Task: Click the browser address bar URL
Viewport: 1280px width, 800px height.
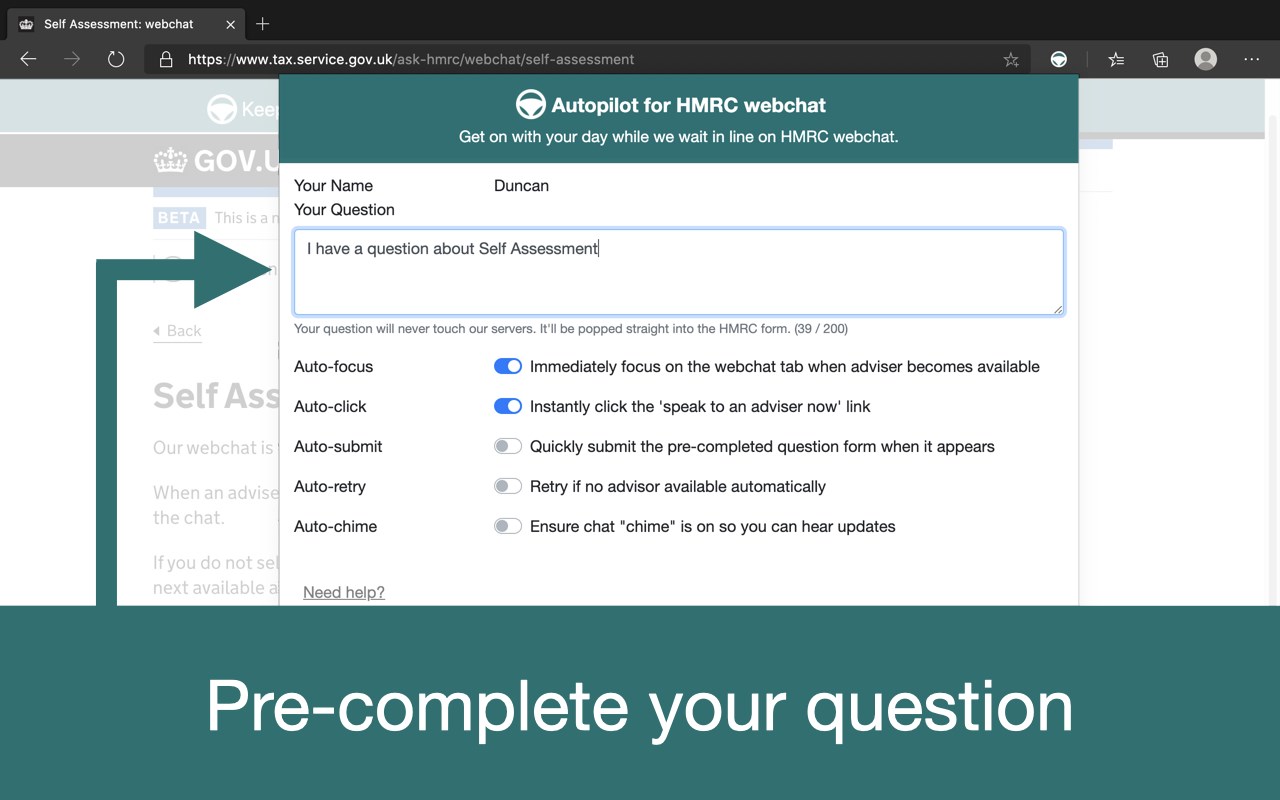Action: [411, 60]
